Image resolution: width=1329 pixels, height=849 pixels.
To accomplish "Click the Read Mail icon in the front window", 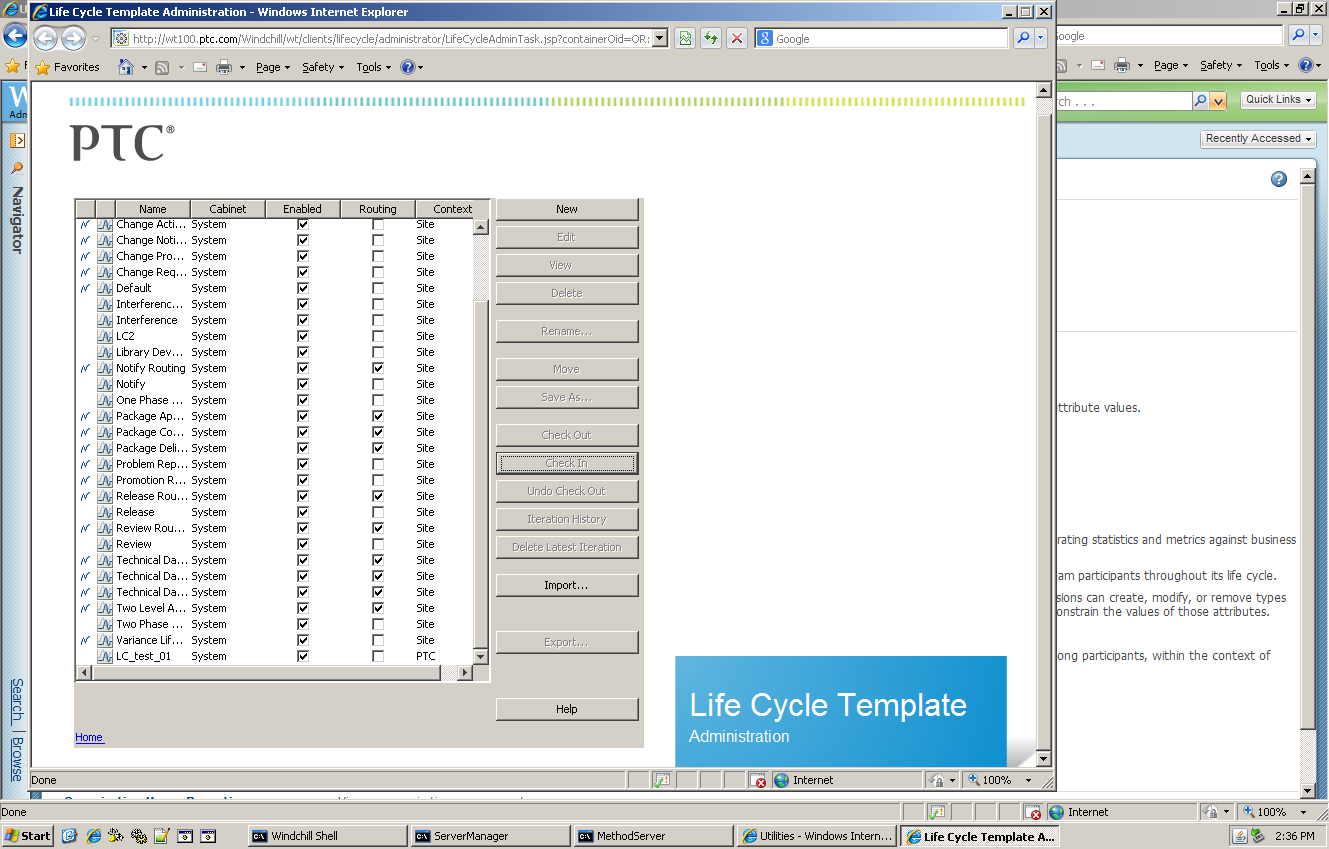I will coord(199,67).
